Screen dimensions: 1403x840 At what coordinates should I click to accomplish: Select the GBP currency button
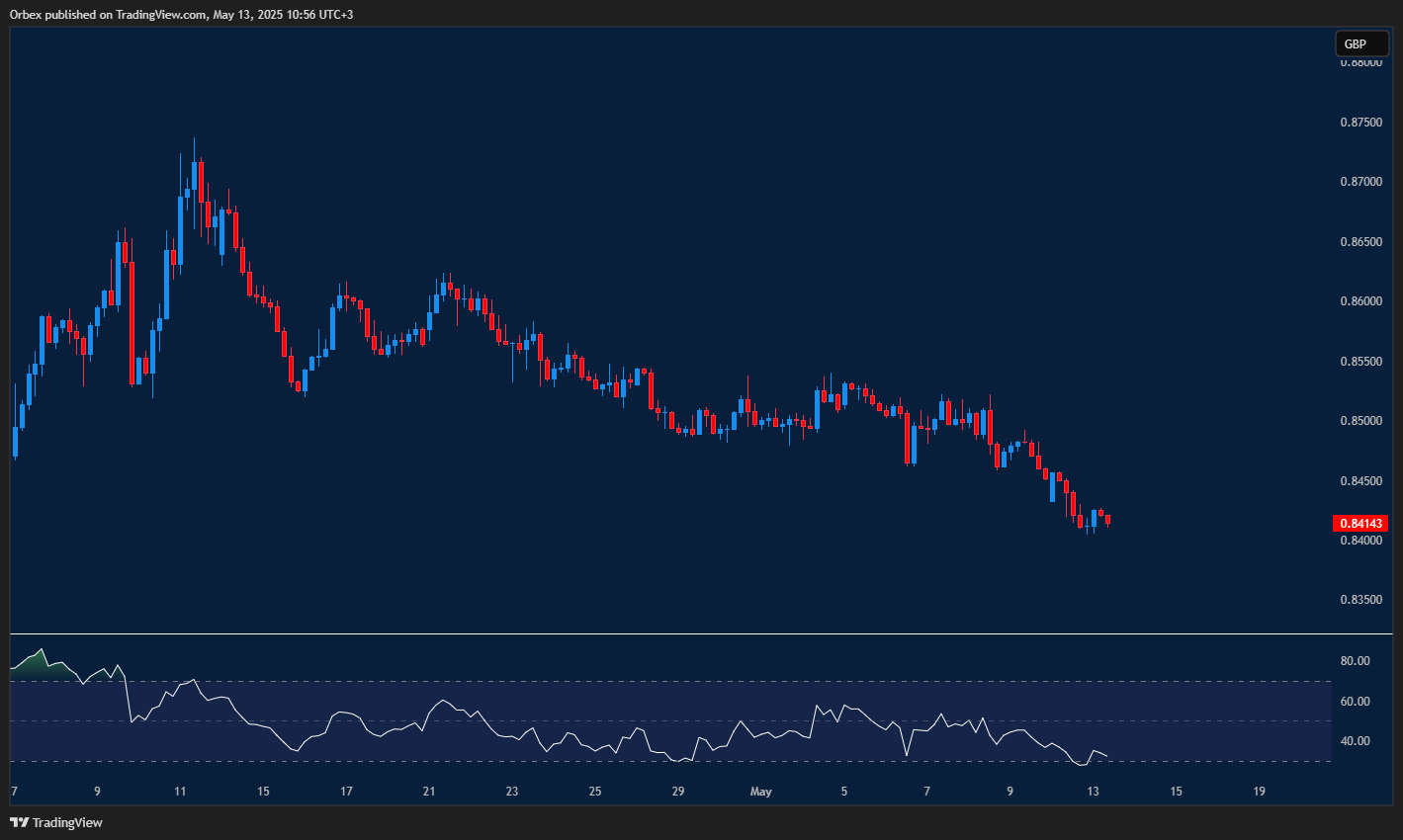tap(1361, 43)
